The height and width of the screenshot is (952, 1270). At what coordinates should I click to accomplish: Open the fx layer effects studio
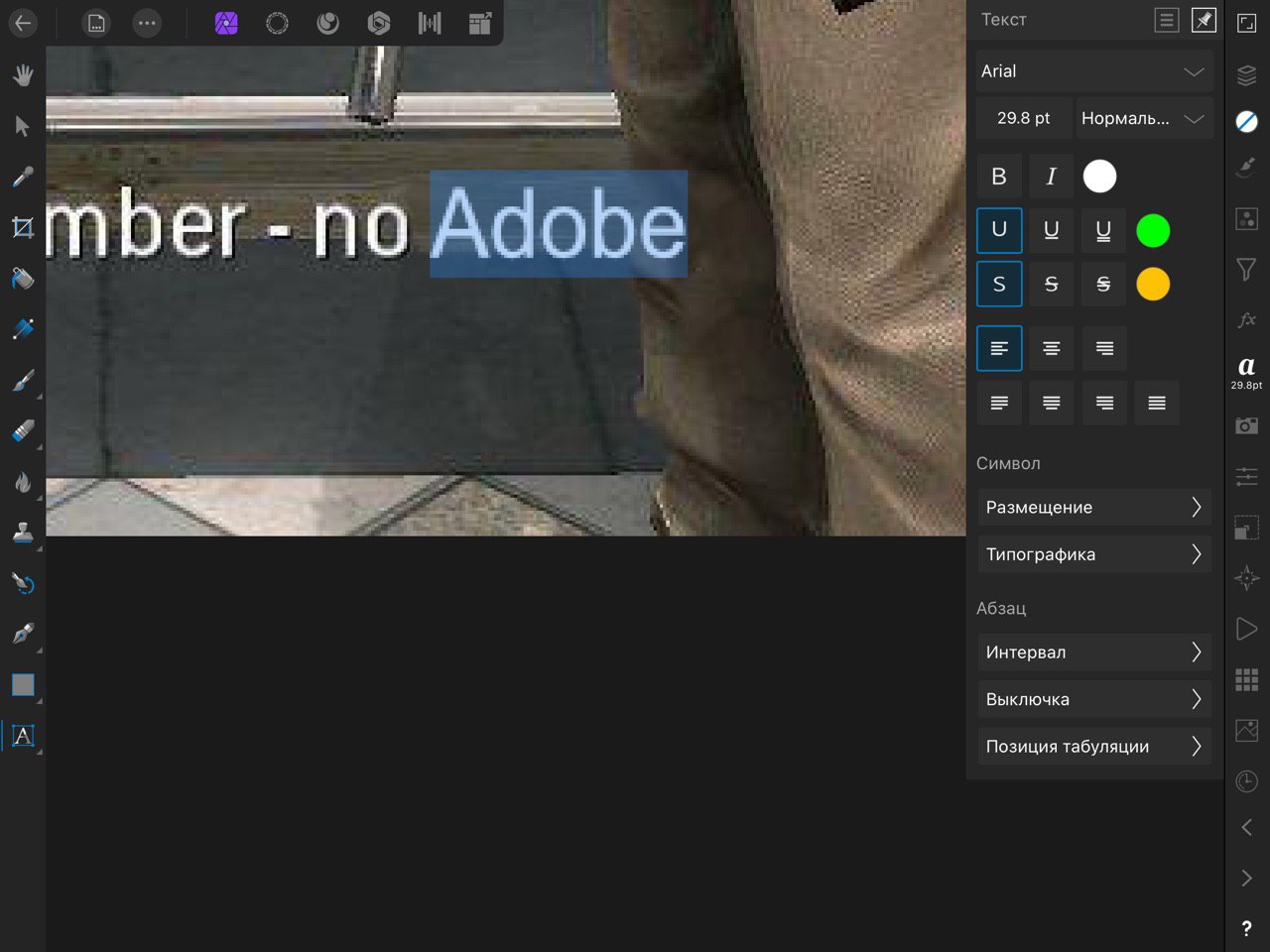(1247, 319)
